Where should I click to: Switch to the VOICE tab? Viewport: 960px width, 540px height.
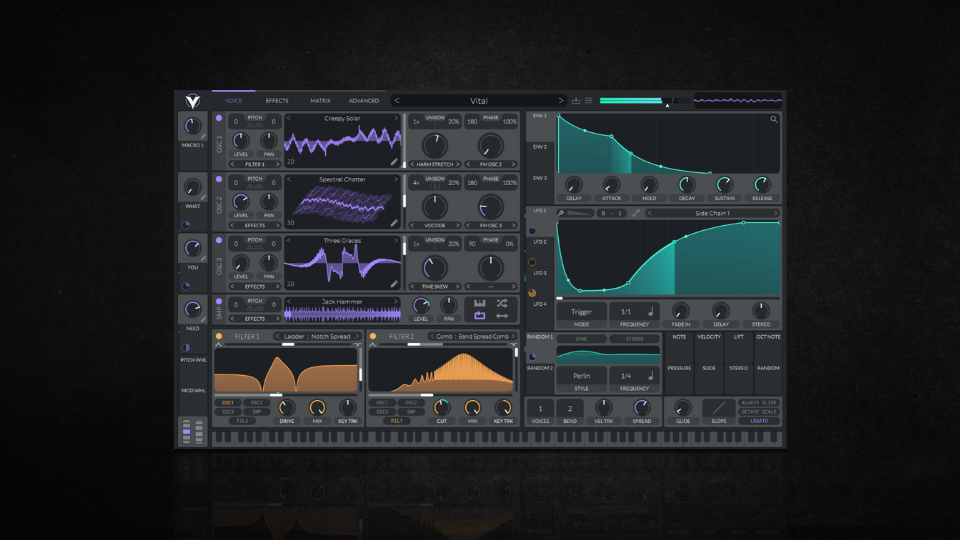tap(233, 100)
